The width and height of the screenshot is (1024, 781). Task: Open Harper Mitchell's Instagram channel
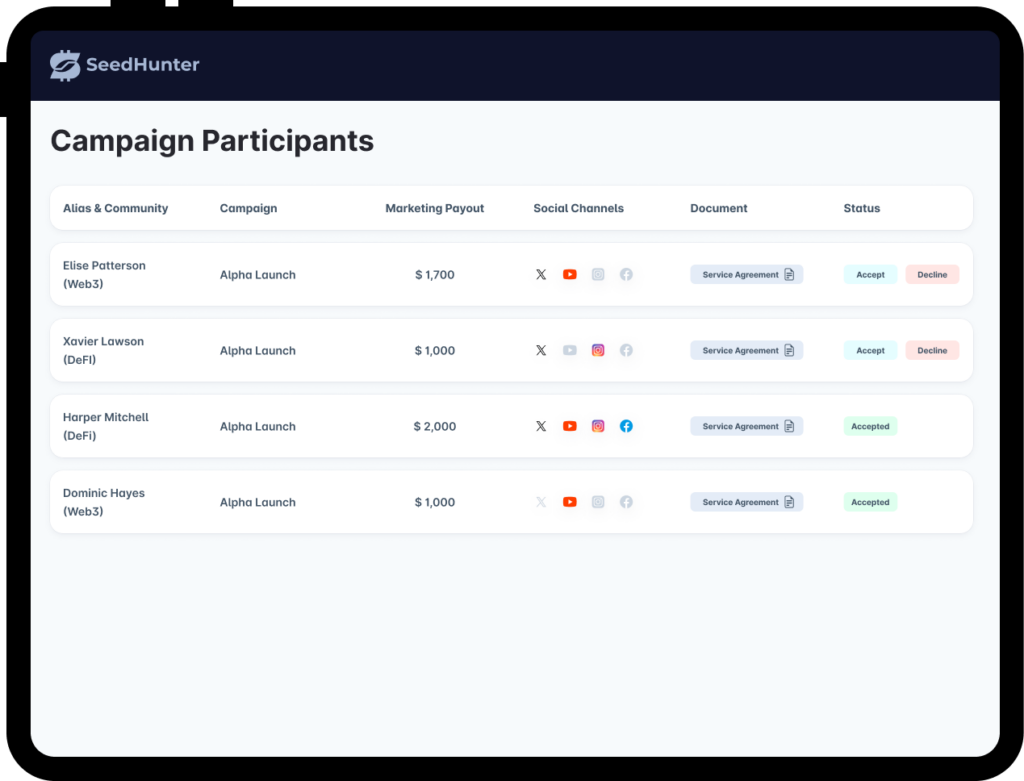coord(598,426)
